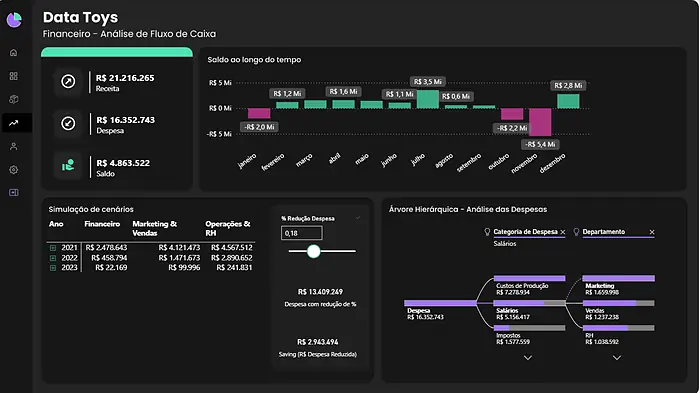
Task: Click the % Redução Despesa slider handle
Action: click(x=314, y=251)
